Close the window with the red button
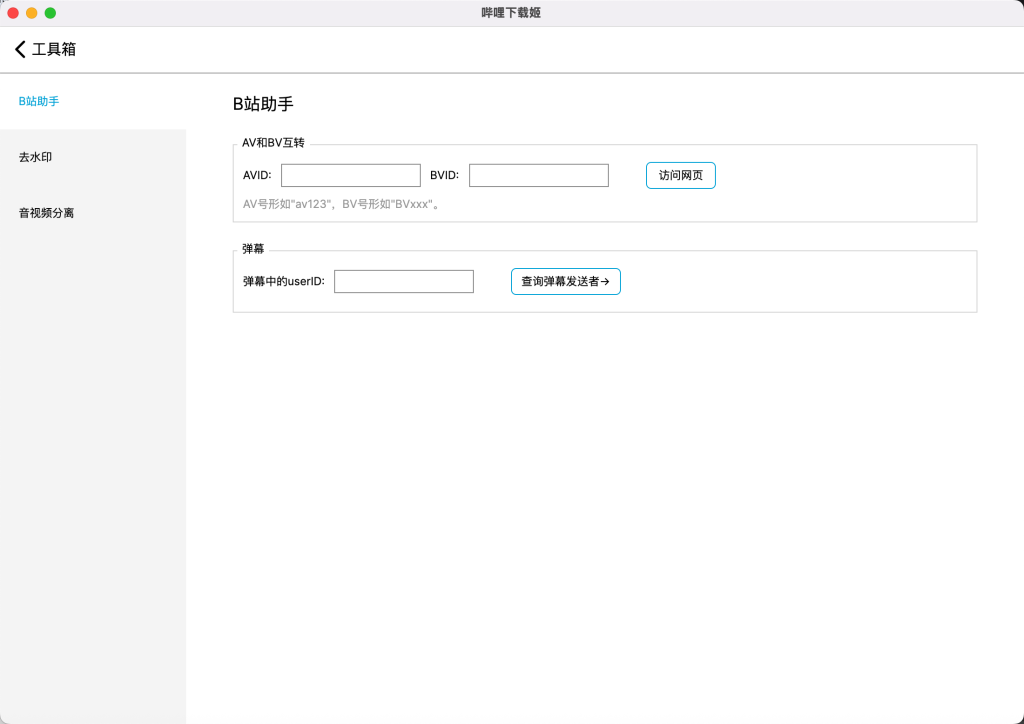Screen dimensions: 1024x724 pyautogui.click(x=13, y=13)
